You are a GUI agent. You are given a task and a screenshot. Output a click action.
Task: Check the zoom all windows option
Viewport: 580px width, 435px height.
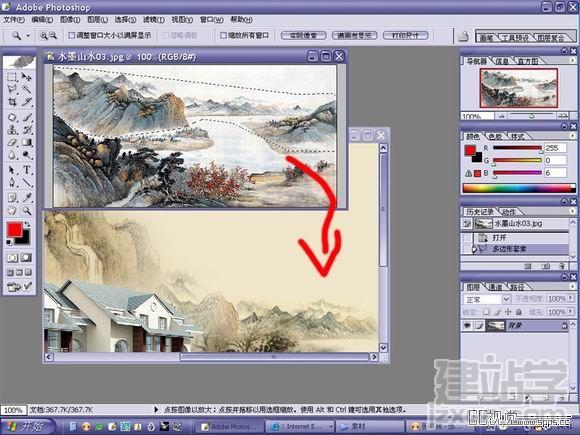pyautogui.click(x=223, y=36)
